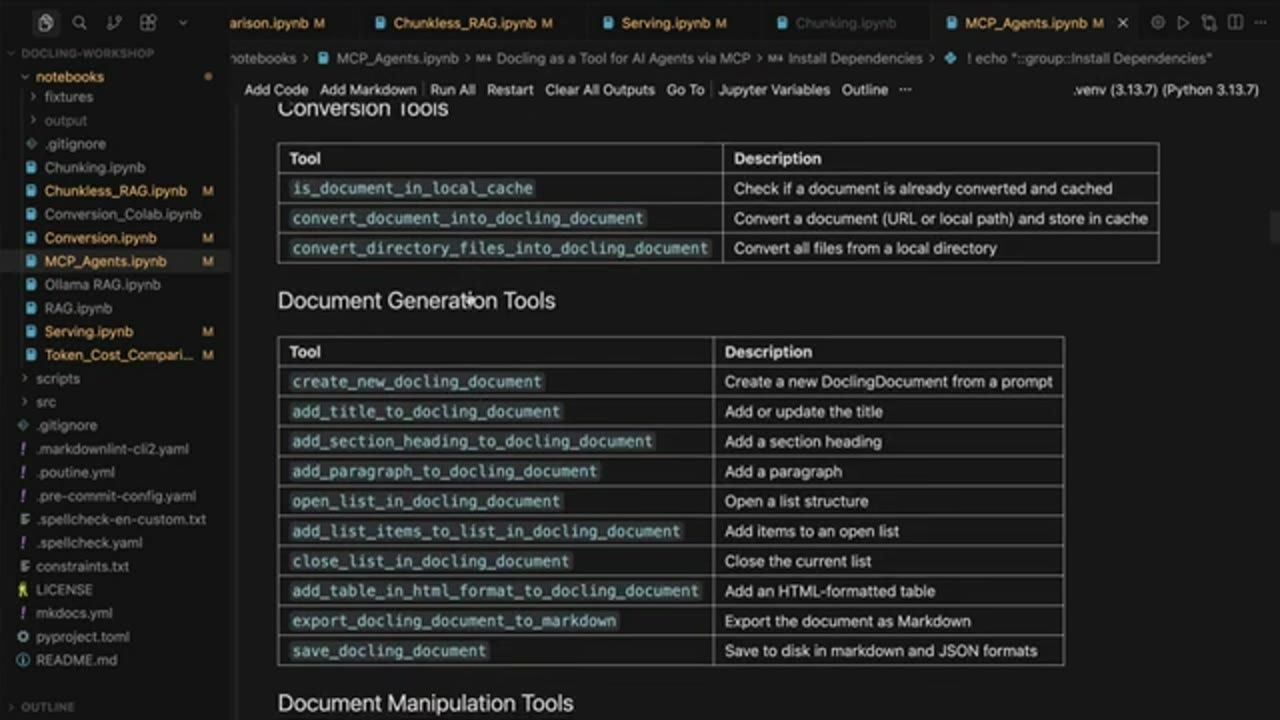
Task: Open the Search view icon
Action: click(x=80, y=22)
